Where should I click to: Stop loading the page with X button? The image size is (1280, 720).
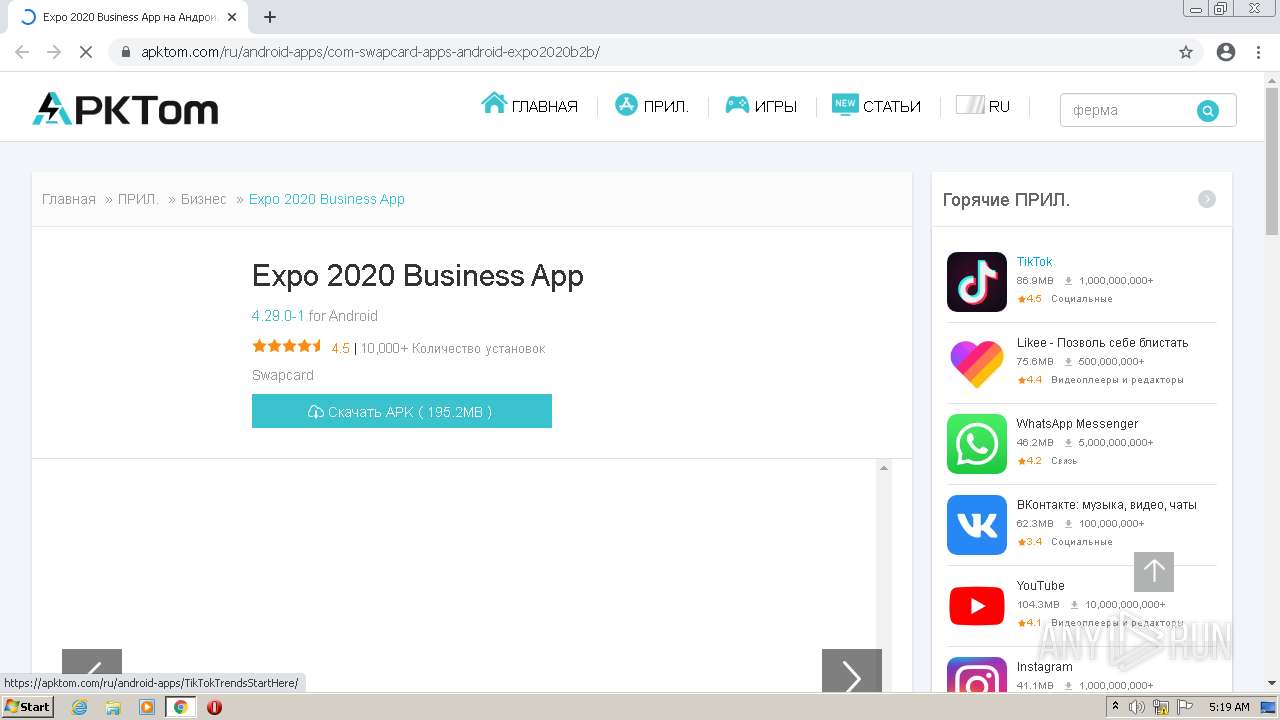click(86, 52)
